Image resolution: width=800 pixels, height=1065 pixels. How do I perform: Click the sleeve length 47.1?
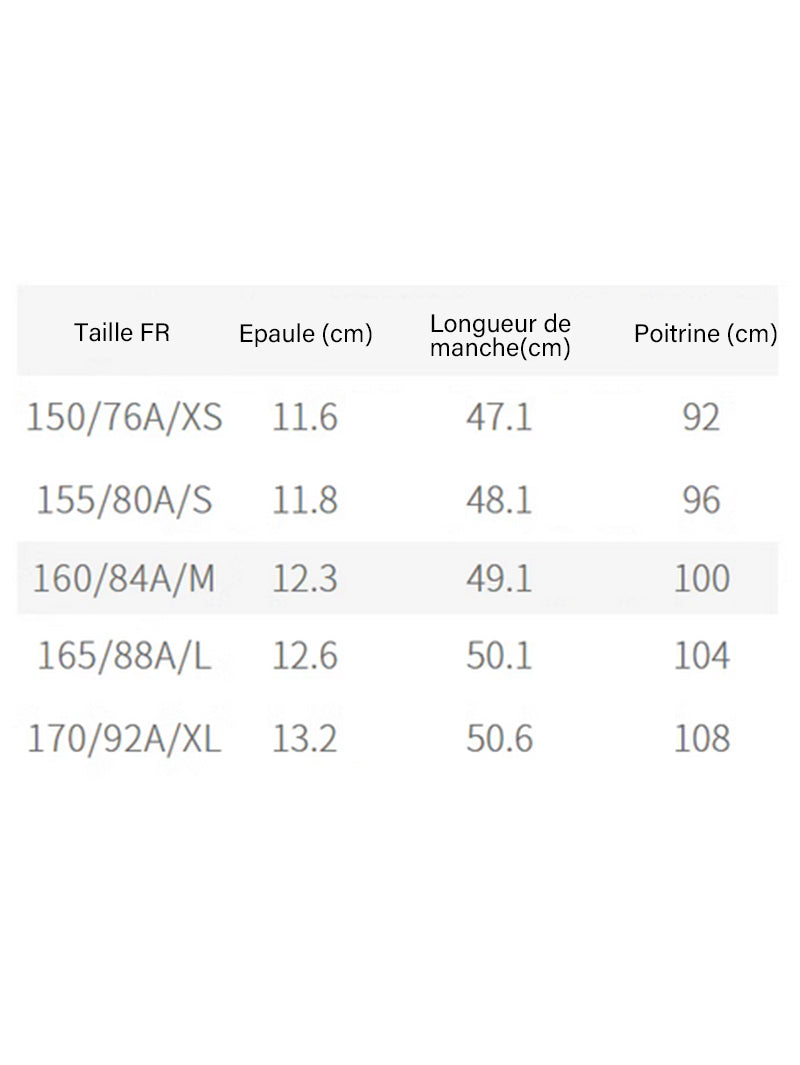tap(499, 417)
